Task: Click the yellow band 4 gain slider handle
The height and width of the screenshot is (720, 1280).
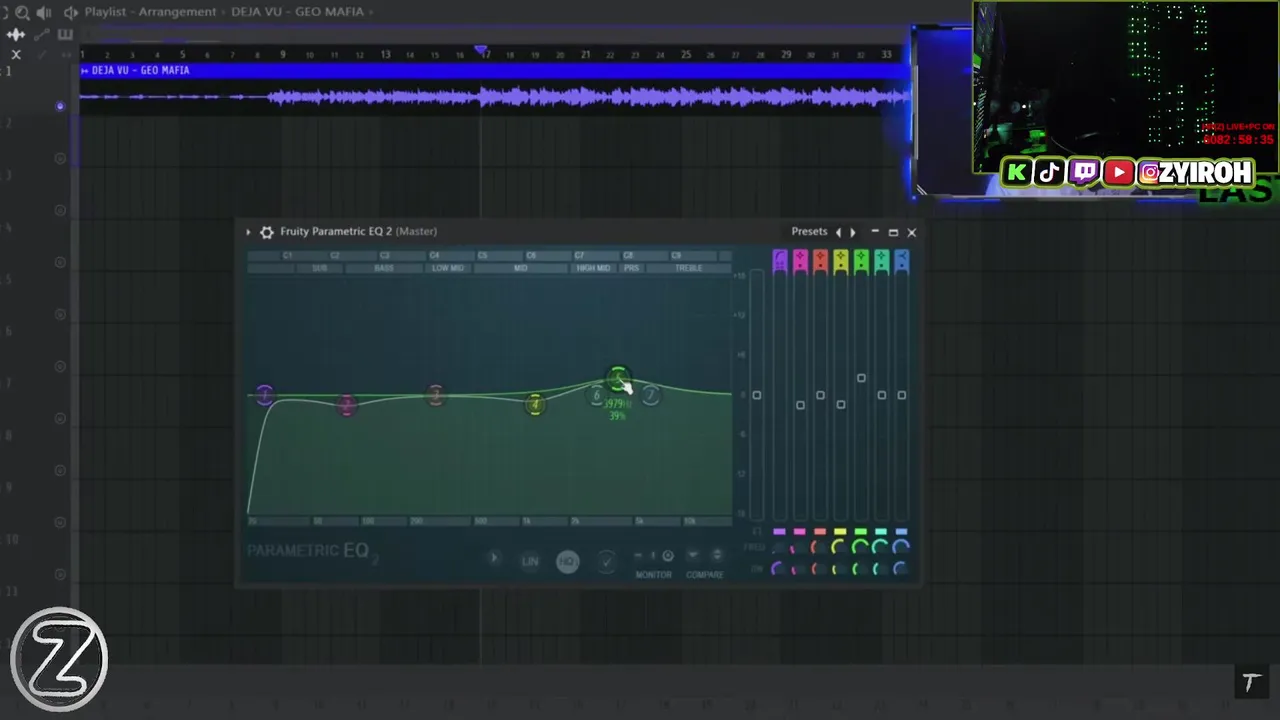Action: click(x=841, y=404)
